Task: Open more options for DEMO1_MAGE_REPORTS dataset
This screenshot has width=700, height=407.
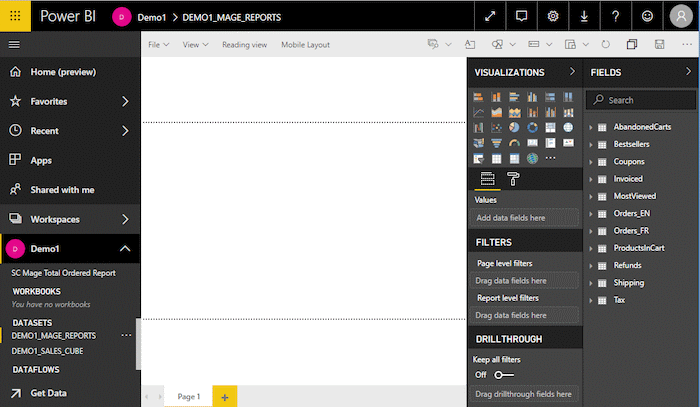Action: (126, 335)
